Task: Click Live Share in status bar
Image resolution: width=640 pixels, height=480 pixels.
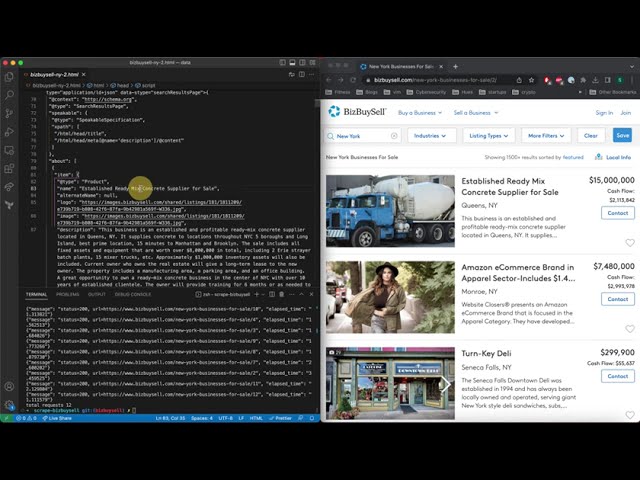Action: (x=57, y=418)
